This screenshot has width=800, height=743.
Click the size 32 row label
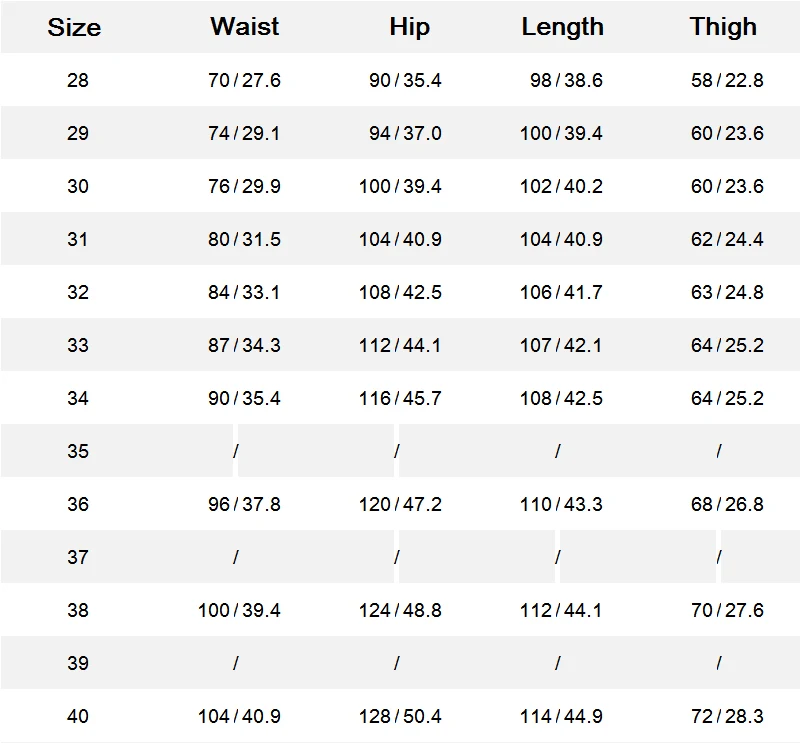pyautogui.click(x=78, y=292)
